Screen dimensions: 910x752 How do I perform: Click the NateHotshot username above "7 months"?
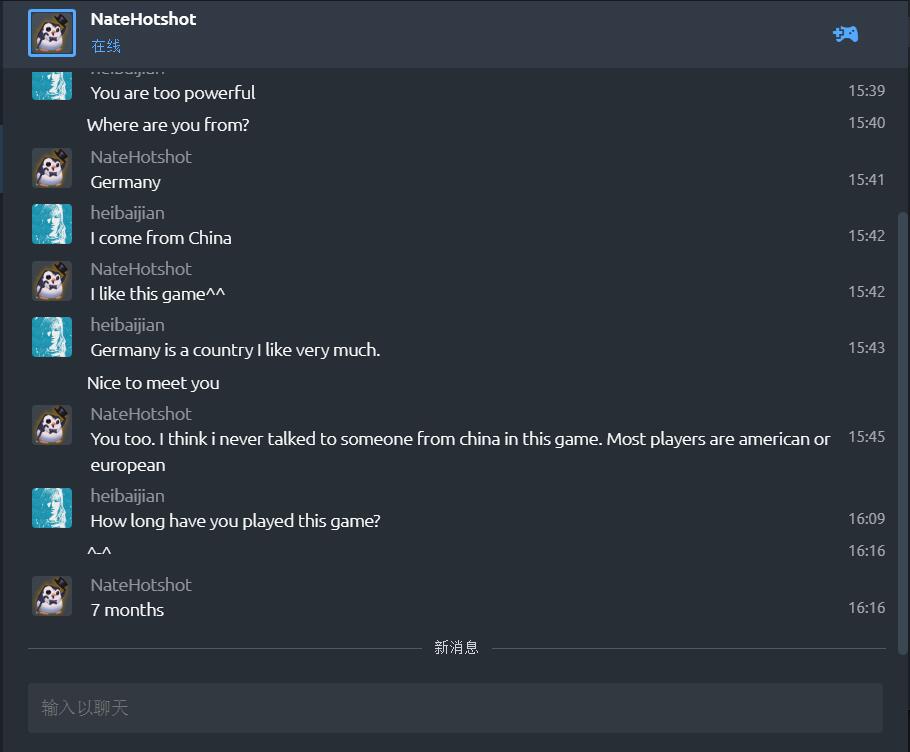click(141, 585)
